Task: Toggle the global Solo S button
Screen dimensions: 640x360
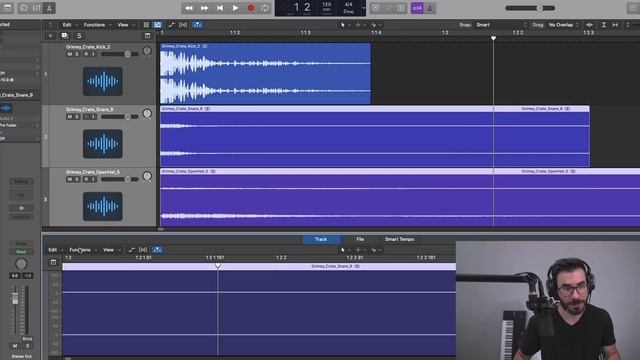Action: point(79,36)
